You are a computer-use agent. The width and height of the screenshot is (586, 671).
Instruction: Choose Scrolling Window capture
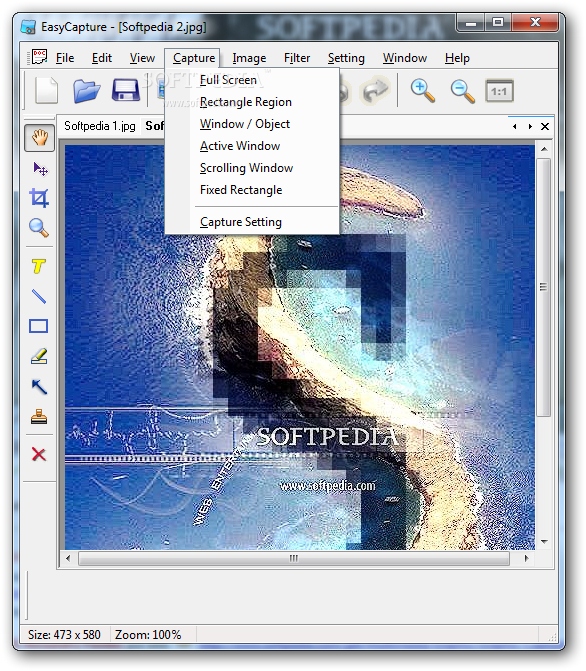pyautogui.click(x=253, y=168)
